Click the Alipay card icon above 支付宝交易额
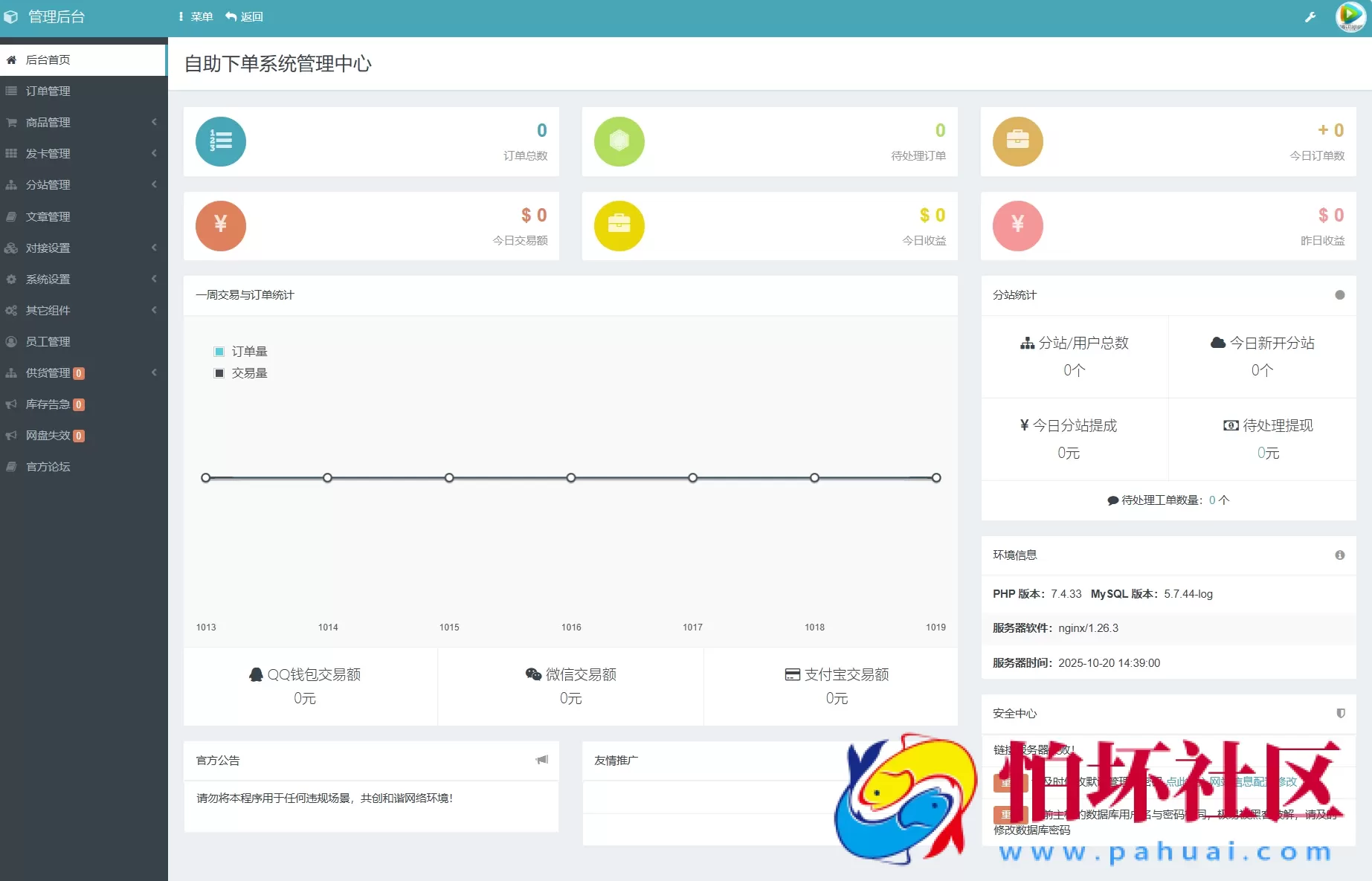Viewport: 1372px width, 881px height. pyautogui.click(x=791, y=674)
